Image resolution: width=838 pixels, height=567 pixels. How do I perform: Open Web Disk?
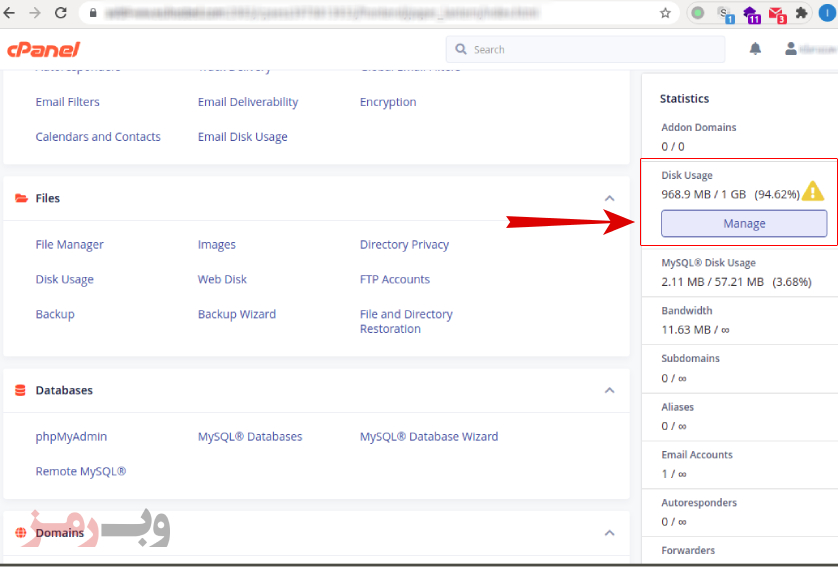(222, 279)
